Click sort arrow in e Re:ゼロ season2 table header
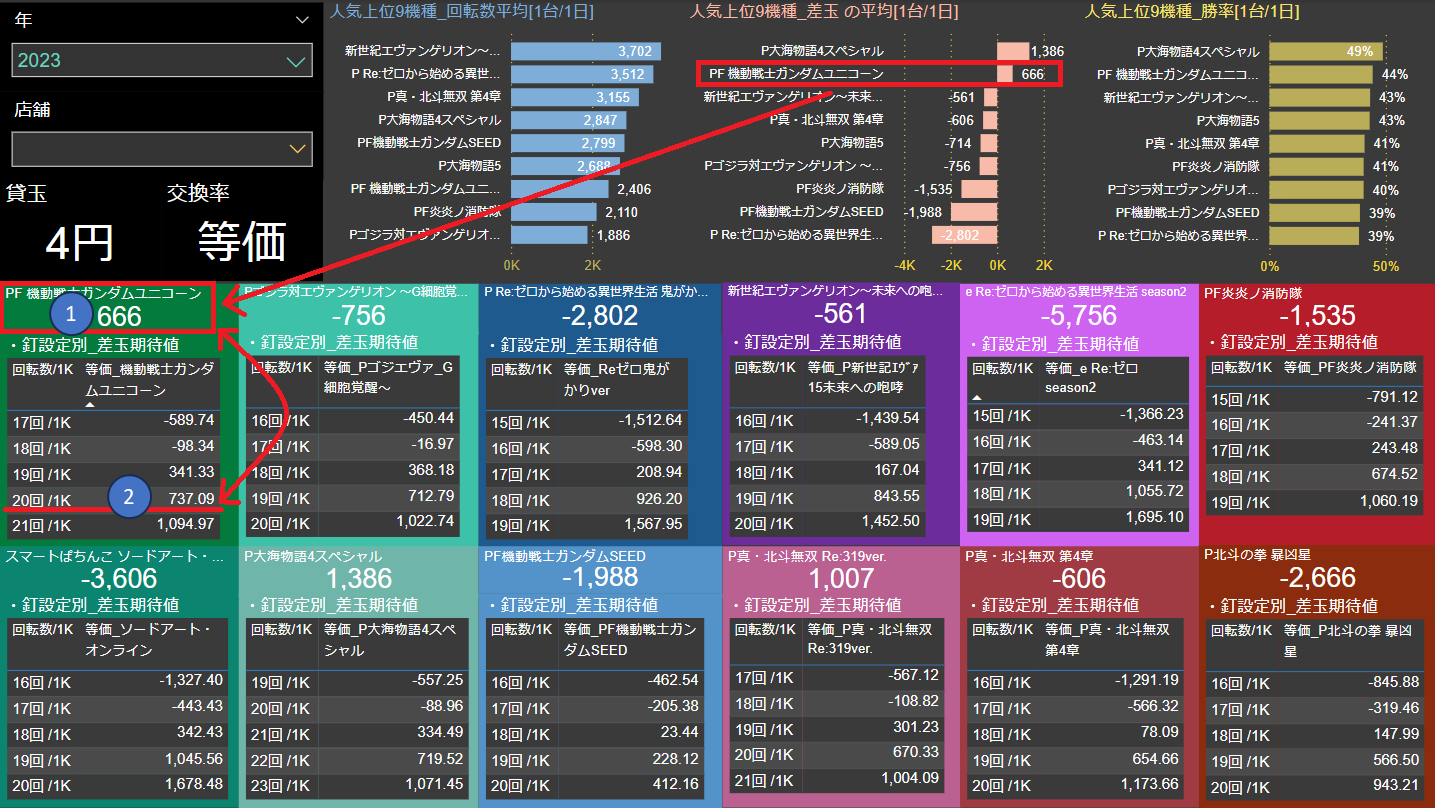 point(977,398)
